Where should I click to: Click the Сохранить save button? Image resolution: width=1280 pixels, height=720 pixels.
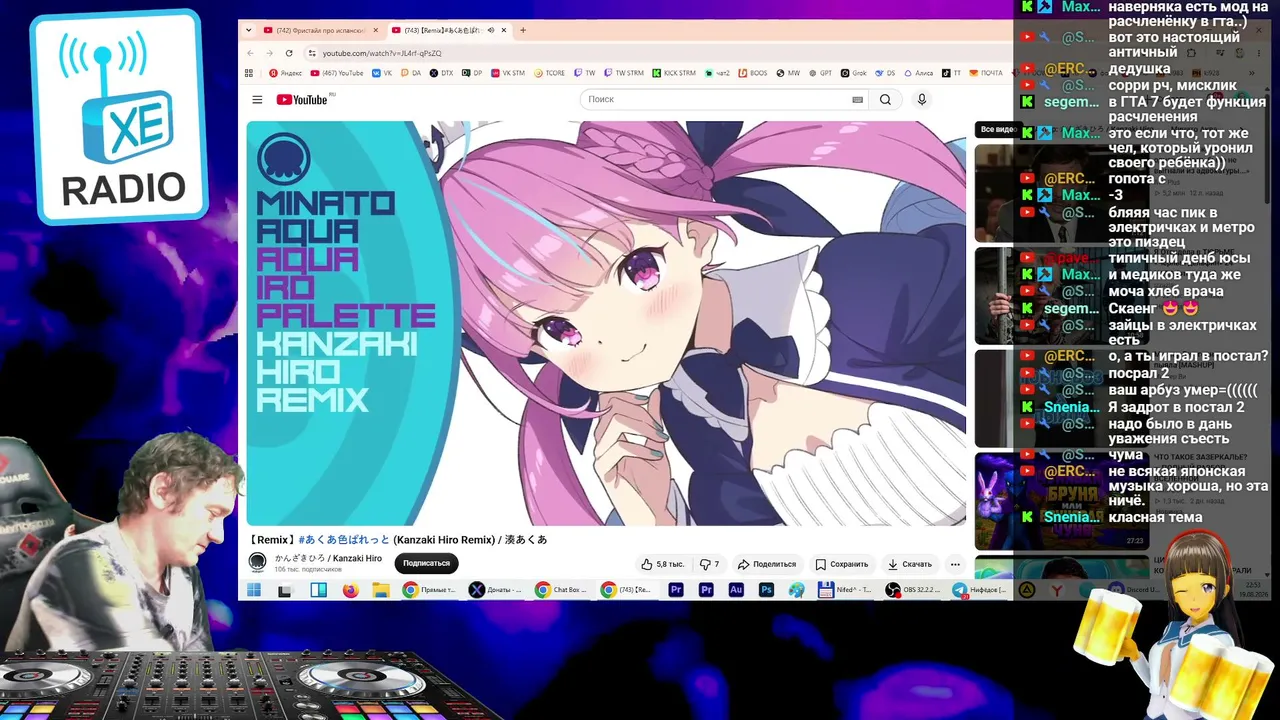pos(841,564)
